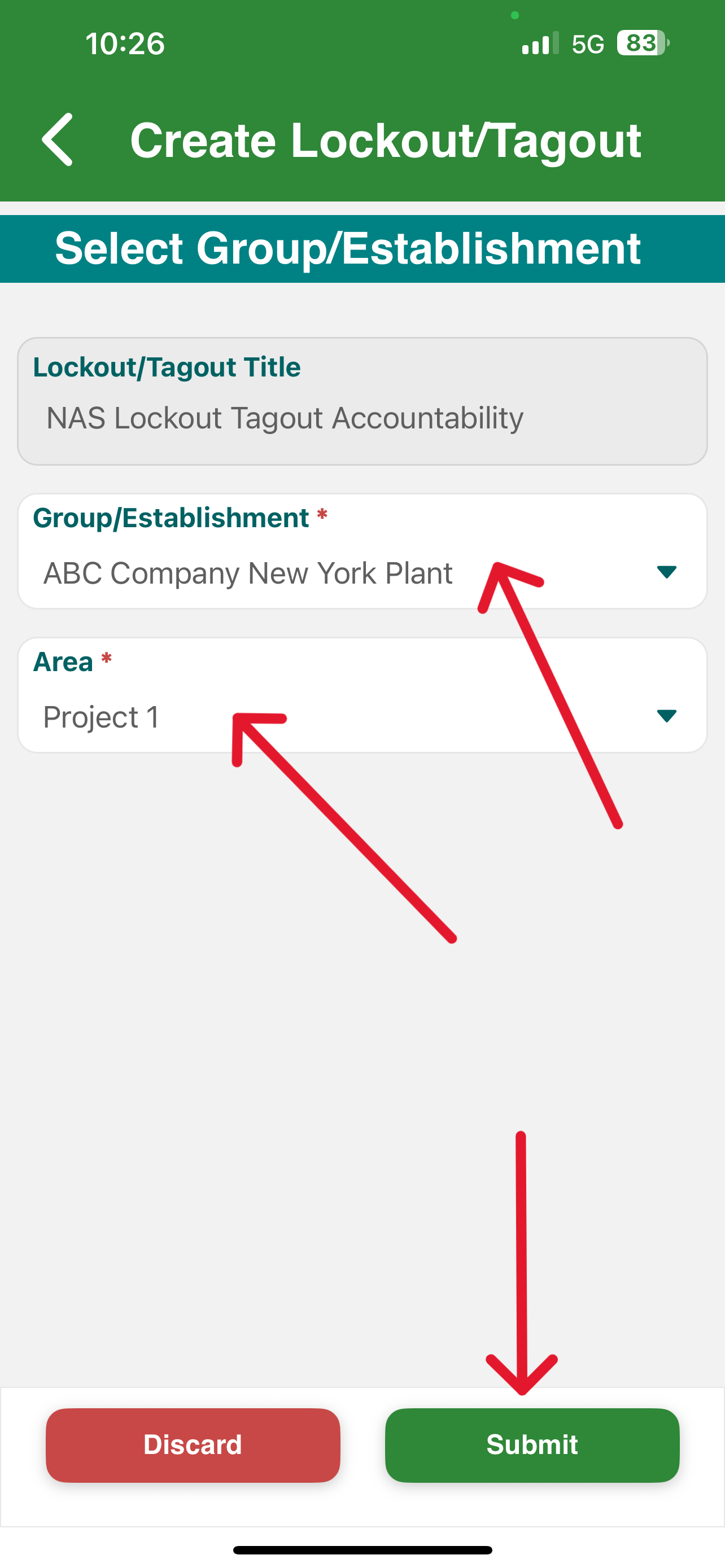725x1568 pixels.
Task: Tap the back arrow in header
Action: [57, 139]
